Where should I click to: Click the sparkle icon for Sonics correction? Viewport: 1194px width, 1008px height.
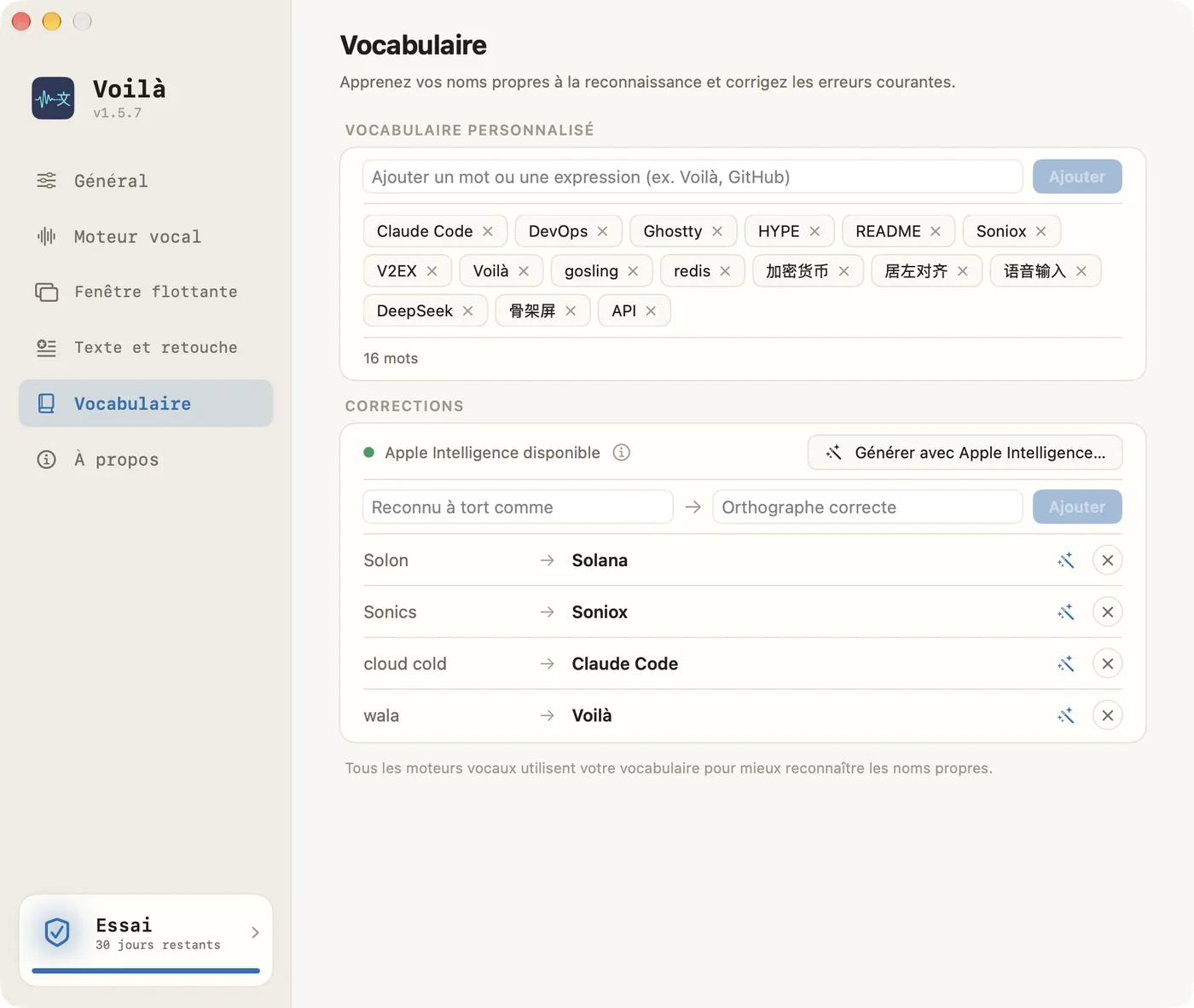coord(1066,612)
